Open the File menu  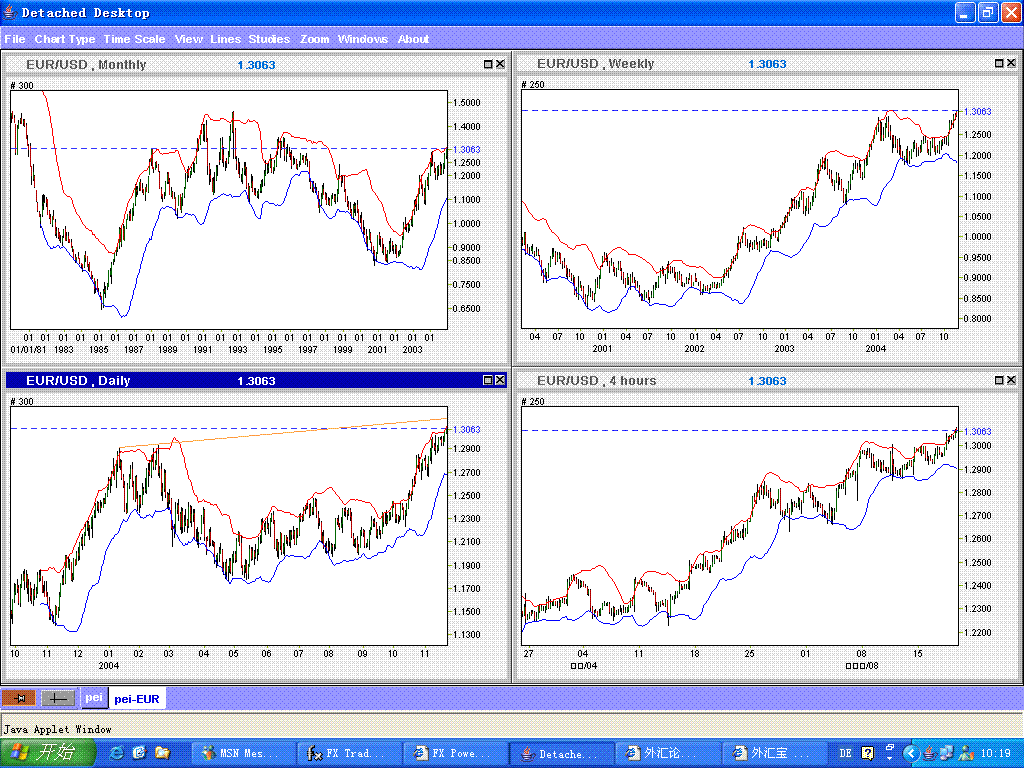(x=15, y=39)
